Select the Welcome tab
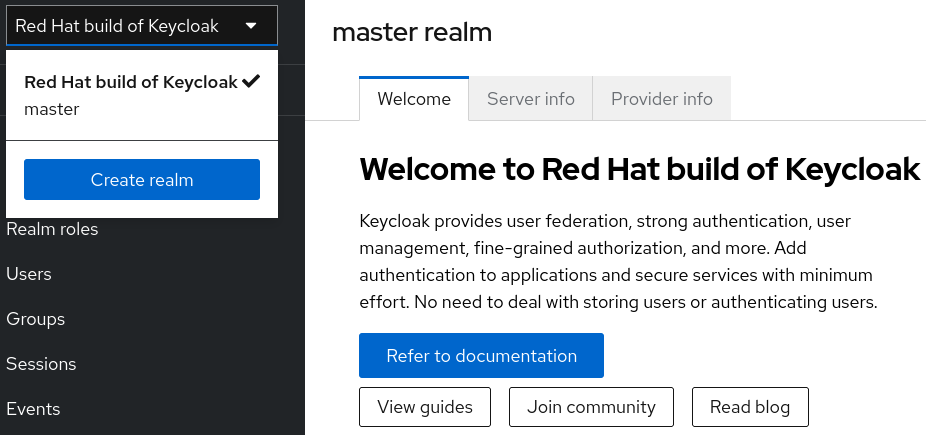The width and height of the screenshot is (926, 435). 413,99
